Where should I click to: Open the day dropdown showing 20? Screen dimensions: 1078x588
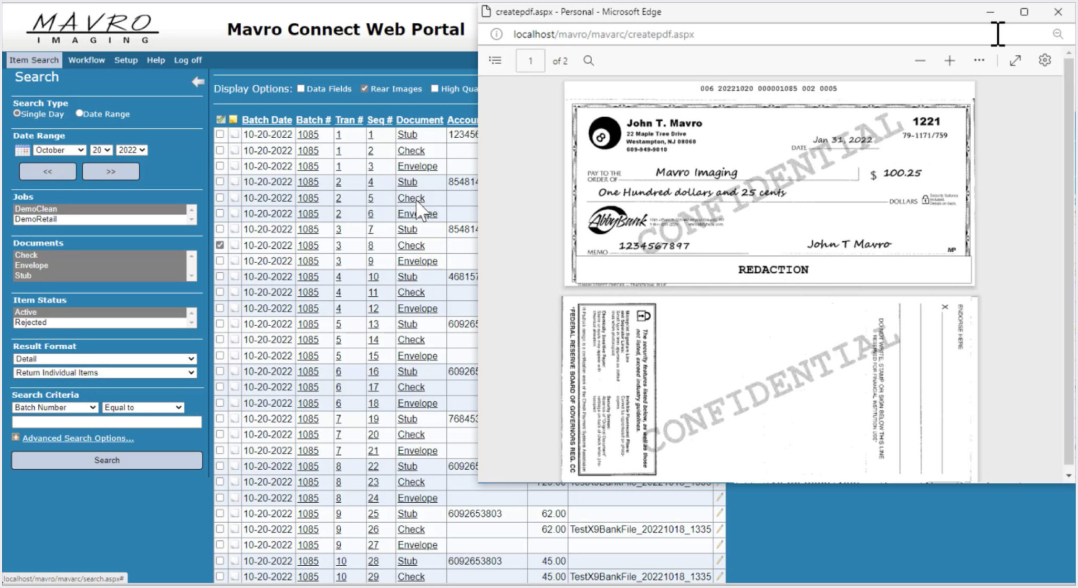[101, 150]
